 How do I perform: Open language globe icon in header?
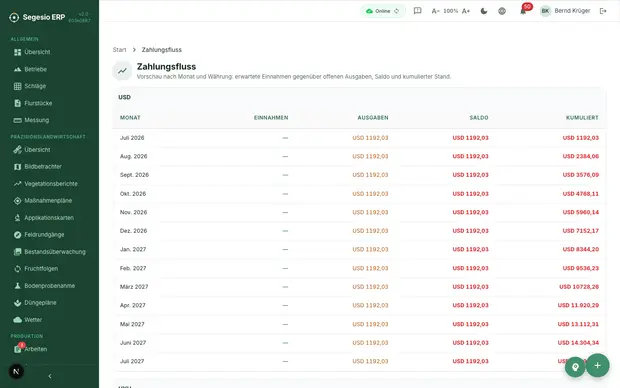point(502,11)
